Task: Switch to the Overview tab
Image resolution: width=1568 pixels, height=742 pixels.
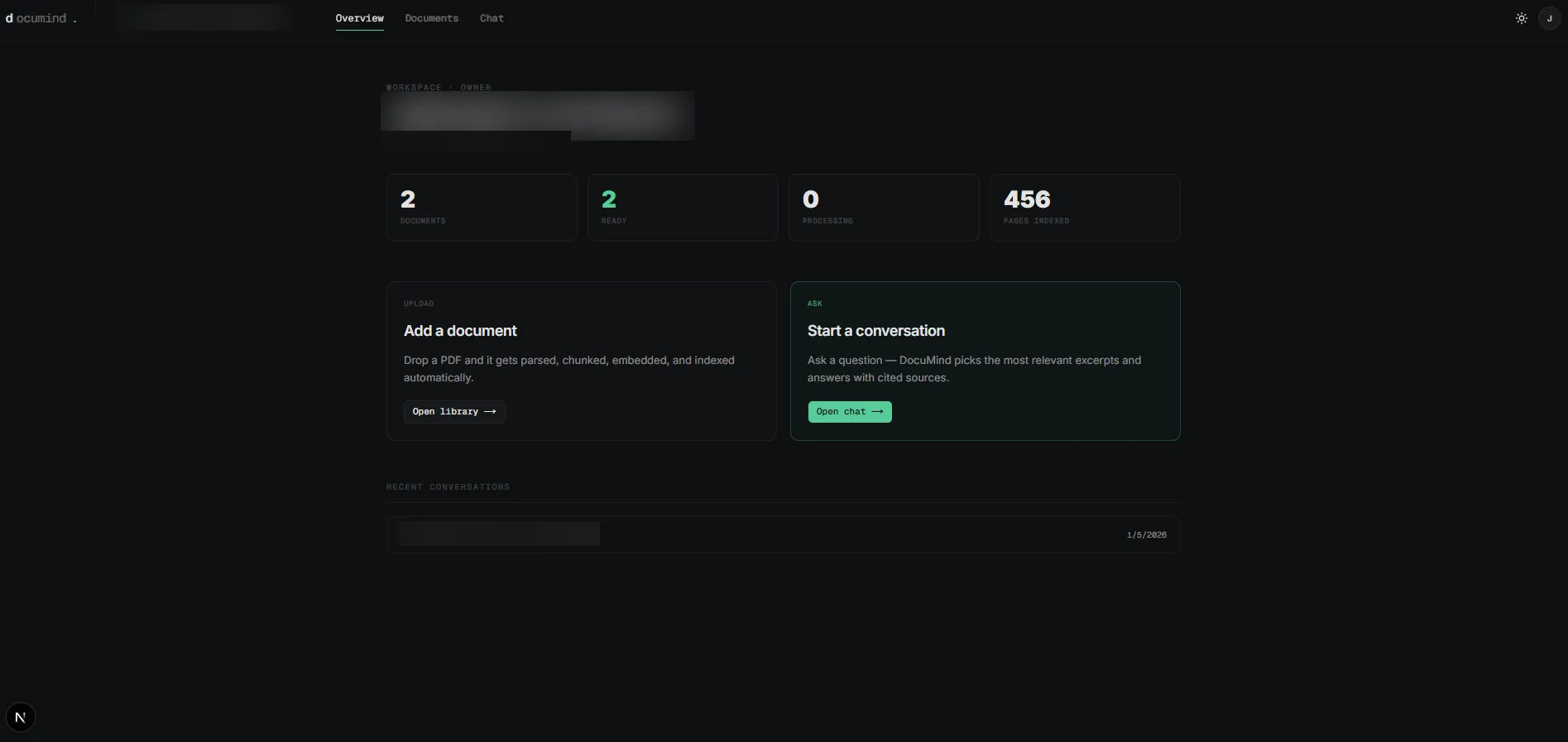Action: coord(359,18)
